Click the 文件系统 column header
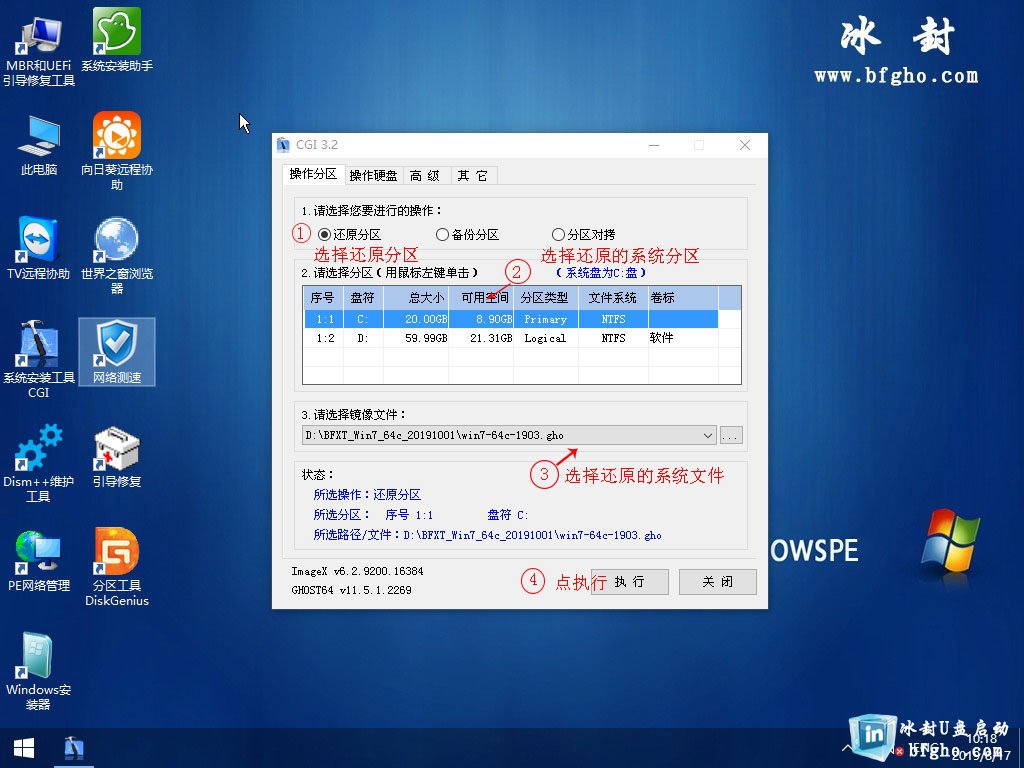 tap(613, 298)
